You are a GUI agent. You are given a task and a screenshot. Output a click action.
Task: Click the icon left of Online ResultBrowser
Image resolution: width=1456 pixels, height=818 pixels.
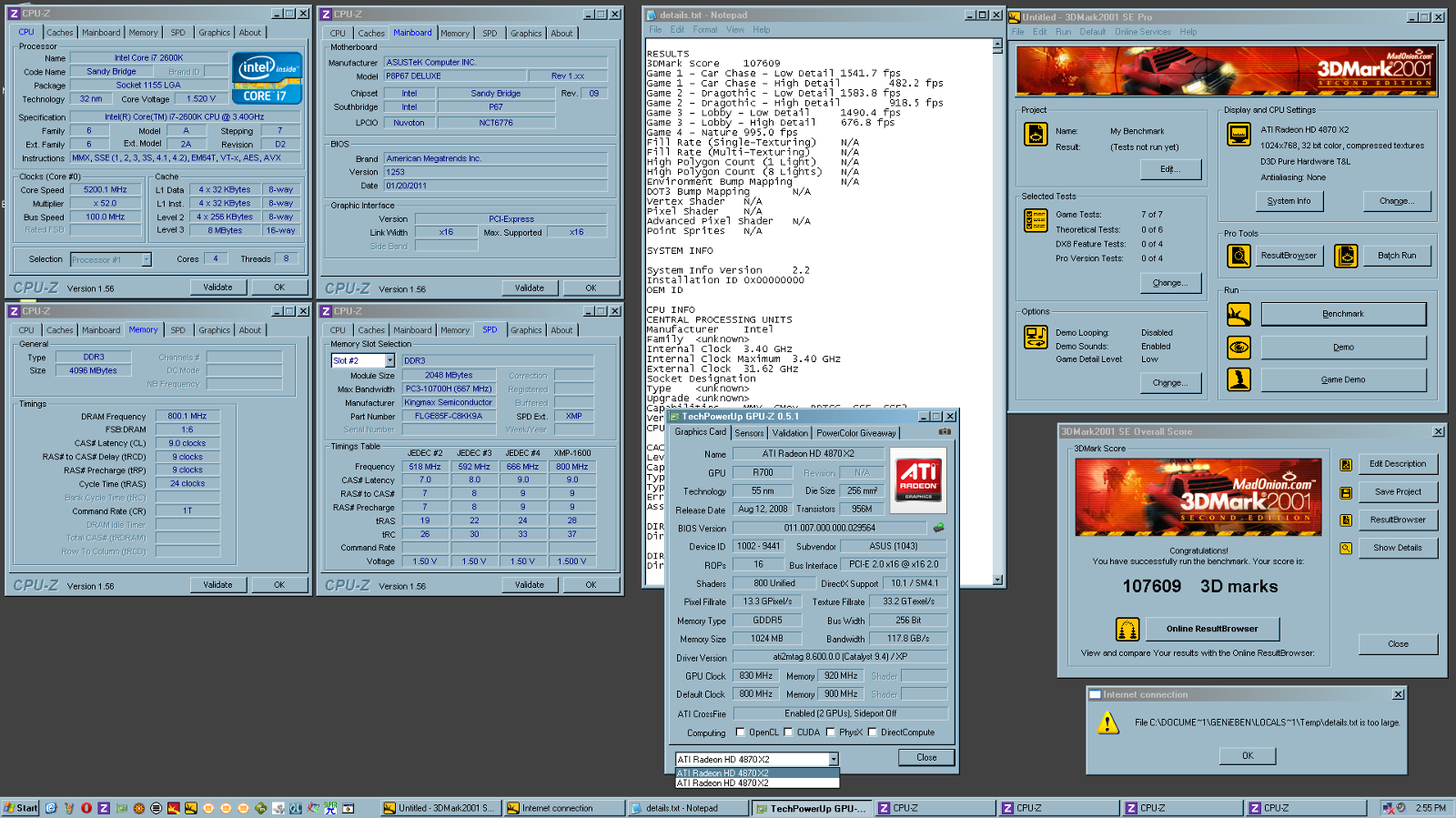(x=1127, y=629)
